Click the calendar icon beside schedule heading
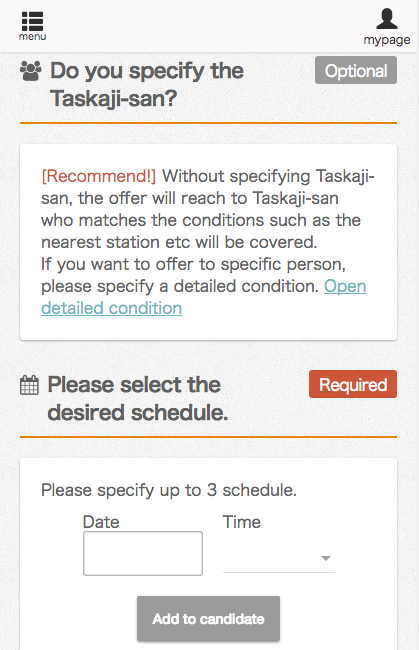 pyautogui.click(x=29, y=385)
